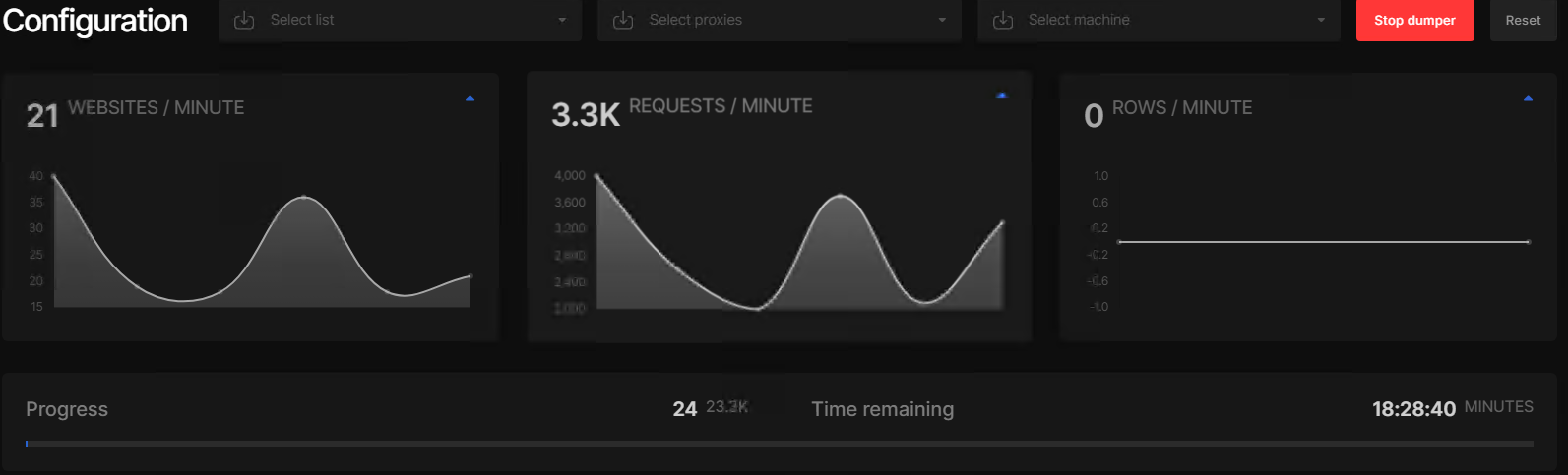1568x475 pixels.
Task: Click the Select list placeholder text
Action: click(302, 20)
